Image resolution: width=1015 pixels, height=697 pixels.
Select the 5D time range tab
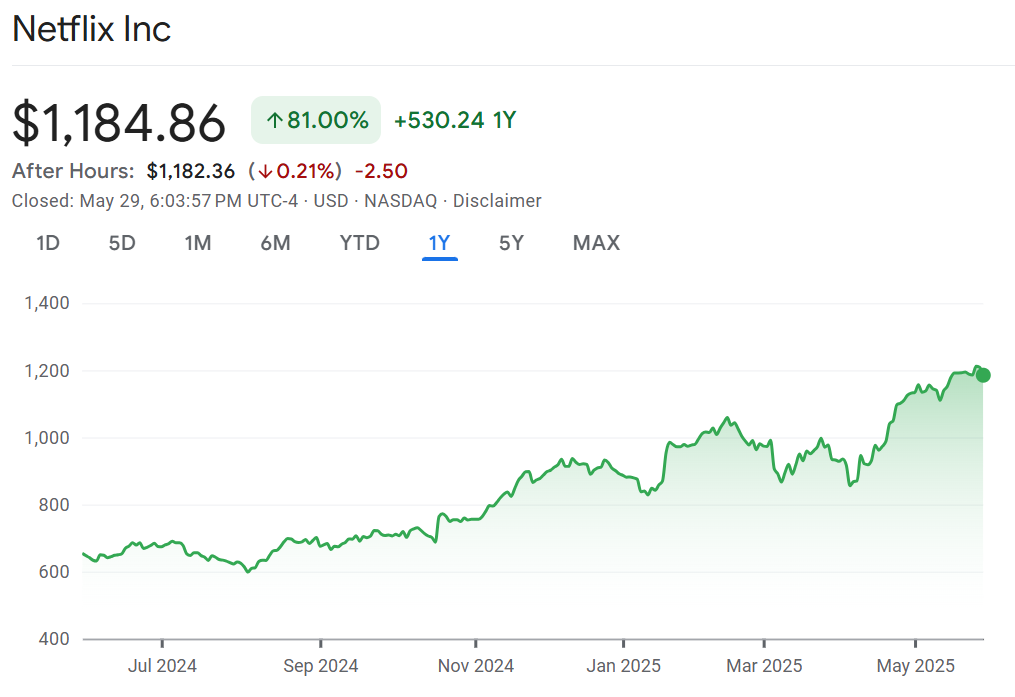[122, 243]
